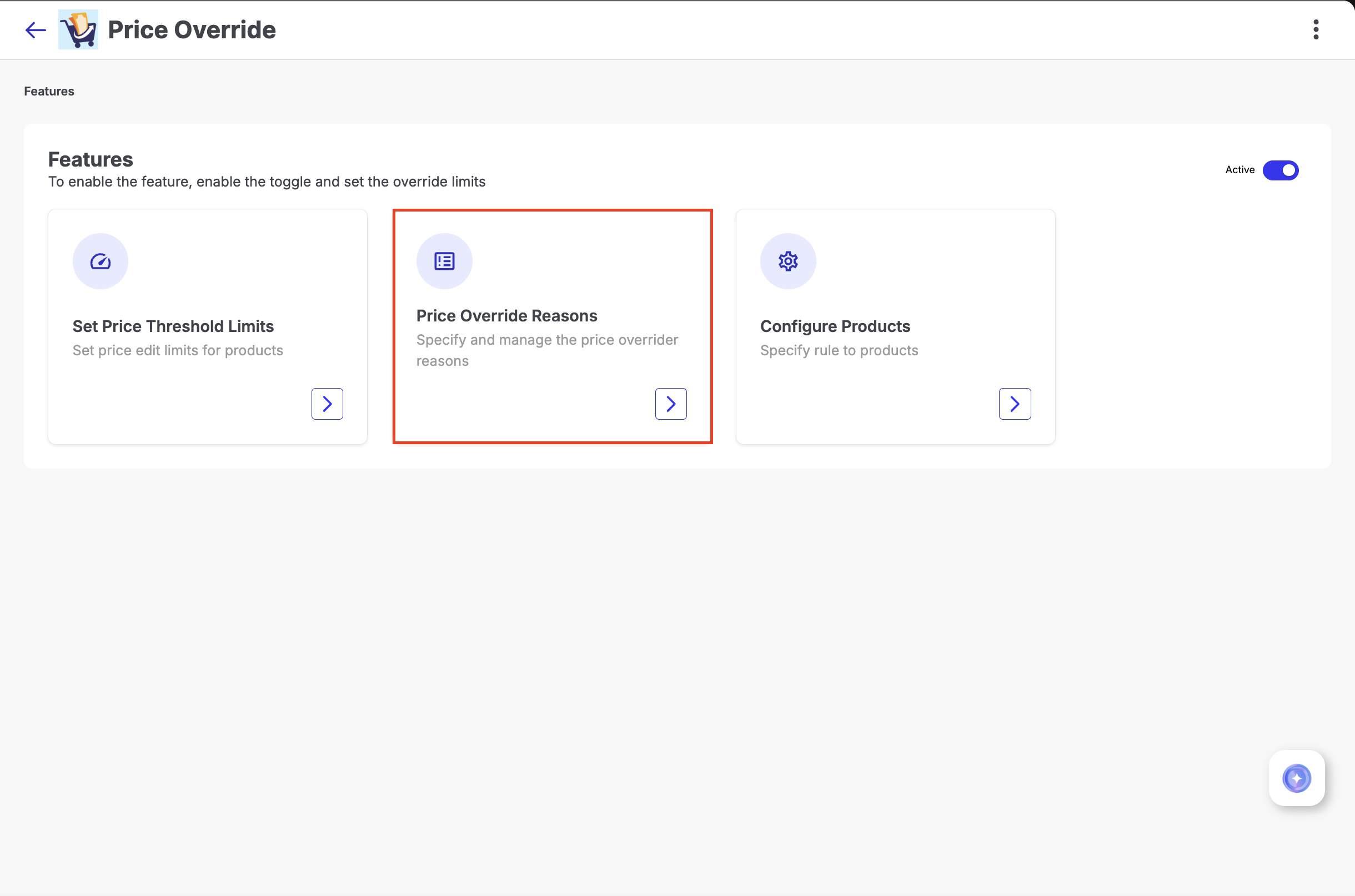Click the Features breadcrumb label

pyautogui.click(x=49, y=92)
